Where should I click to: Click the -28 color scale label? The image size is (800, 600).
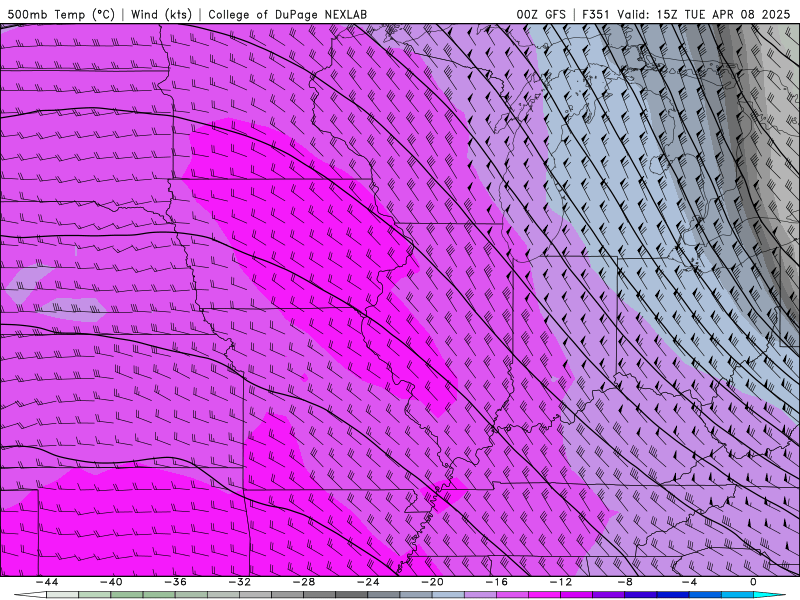[x=304, y=582]
